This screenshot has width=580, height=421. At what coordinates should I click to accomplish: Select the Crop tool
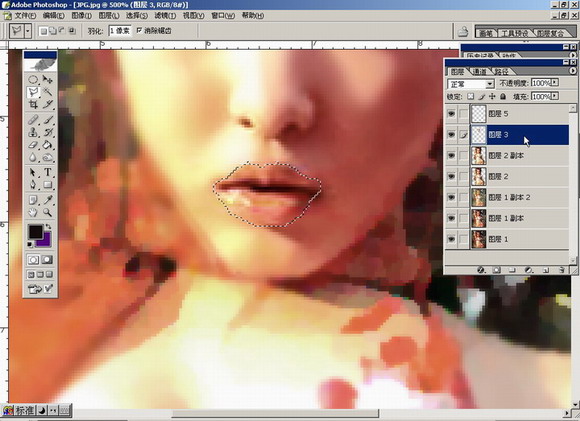coord(33,105)
